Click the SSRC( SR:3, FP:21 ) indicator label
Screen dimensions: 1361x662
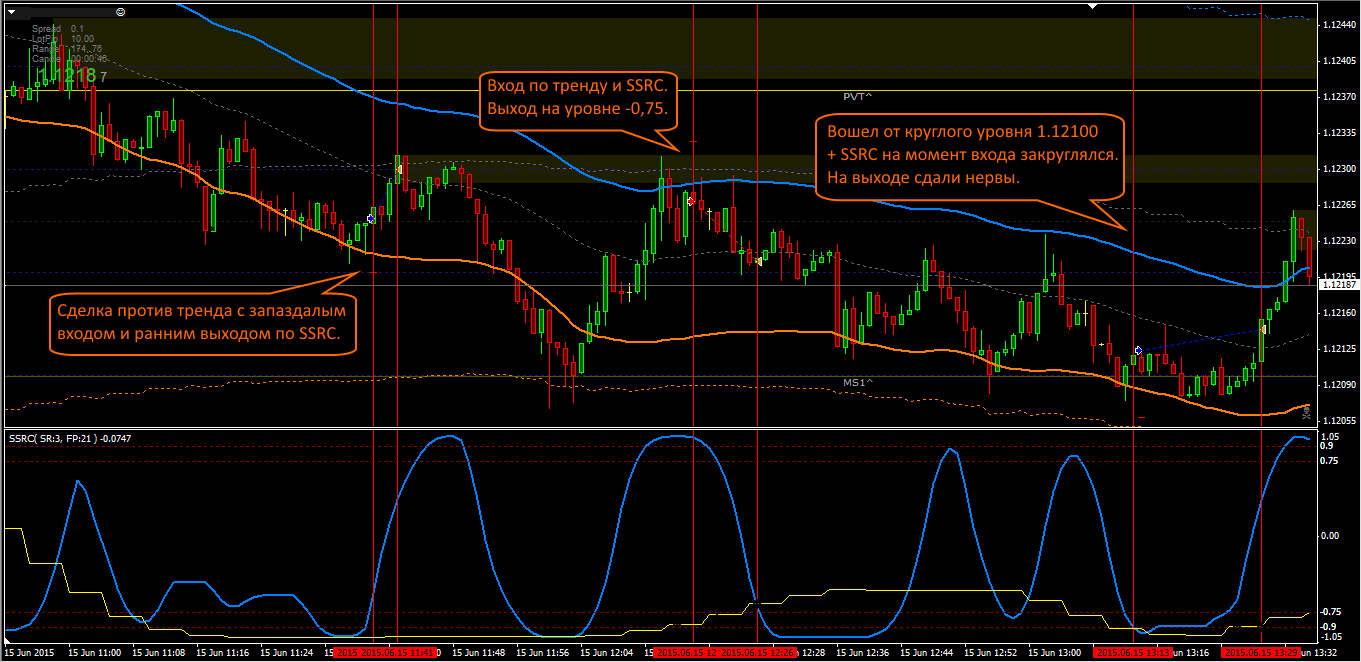(70, 438)
